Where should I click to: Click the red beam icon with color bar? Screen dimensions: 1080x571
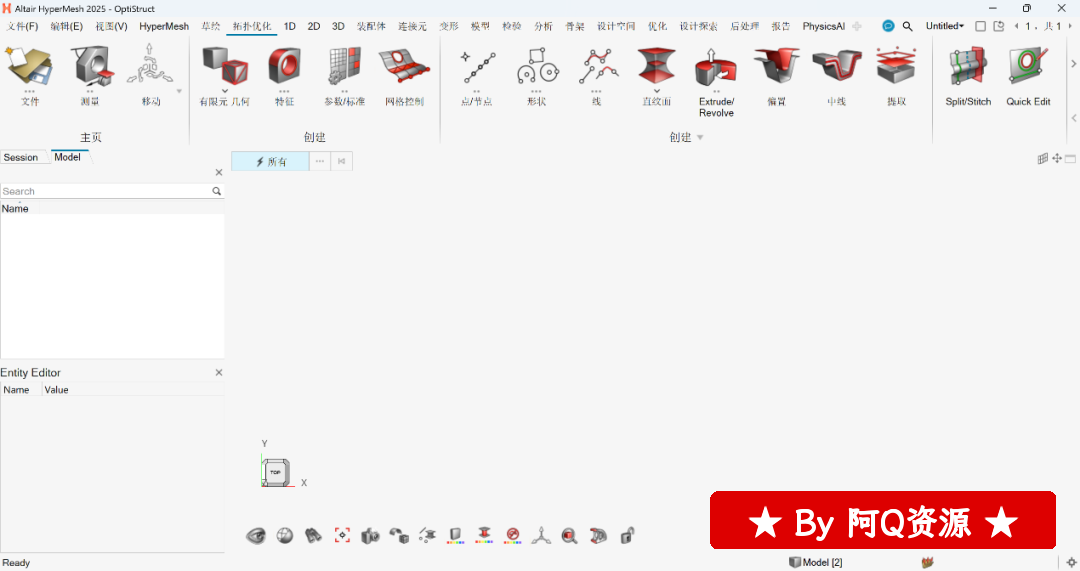pos(484,535)
